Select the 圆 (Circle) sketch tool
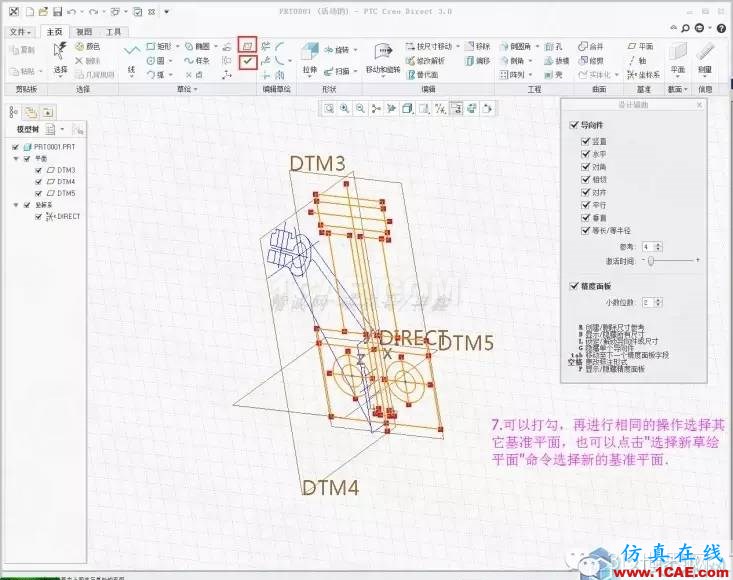Viewport: 733px width, 580px height. point(156,60)
